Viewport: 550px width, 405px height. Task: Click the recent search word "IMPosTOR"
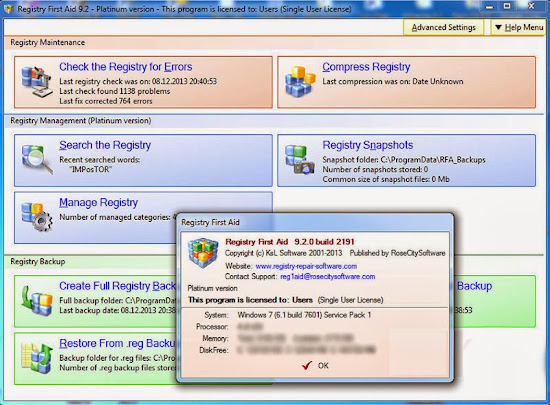(91, 169)
